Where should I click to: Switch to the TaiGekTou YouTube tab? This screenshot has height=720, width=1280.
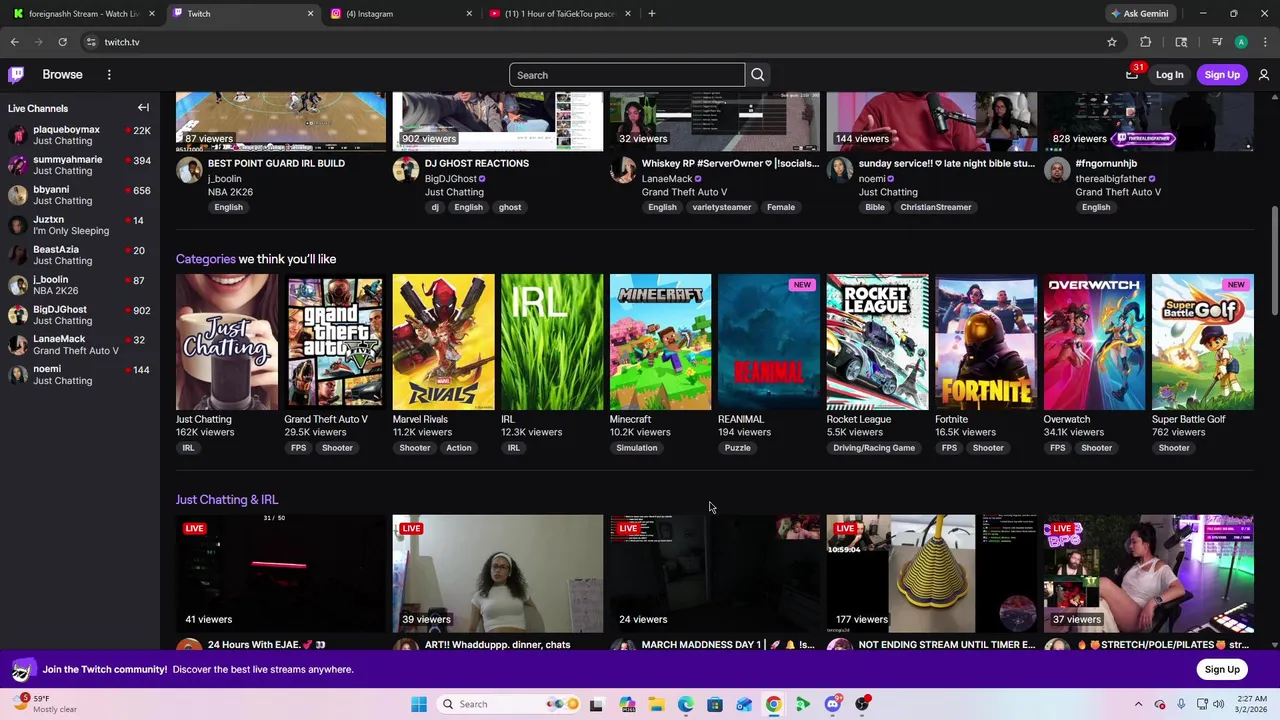(x=560, y=14)
